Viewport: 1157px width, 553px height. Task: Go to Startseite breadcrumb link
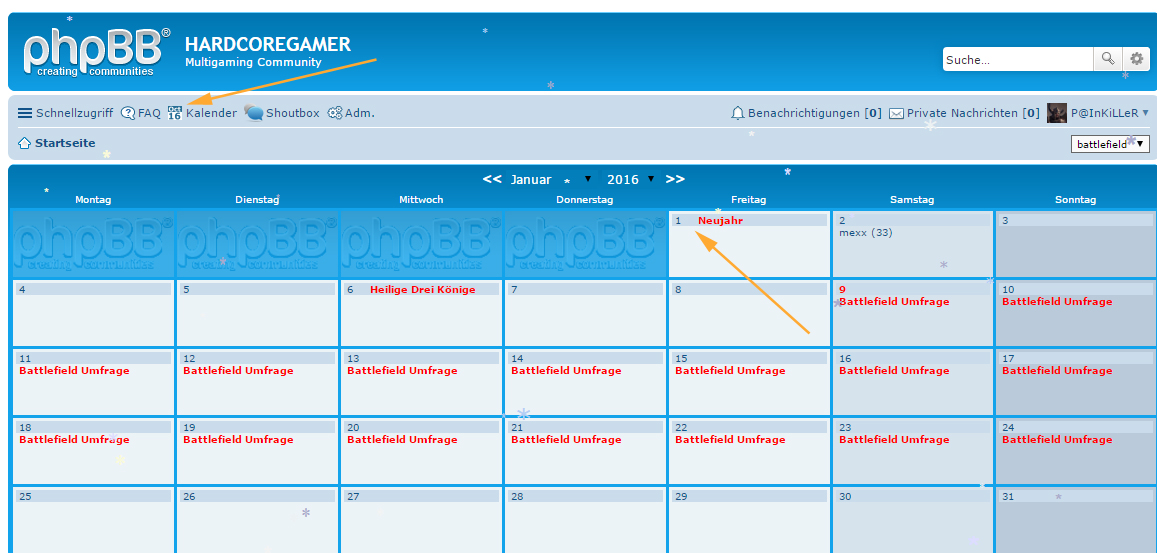[65, 143]
